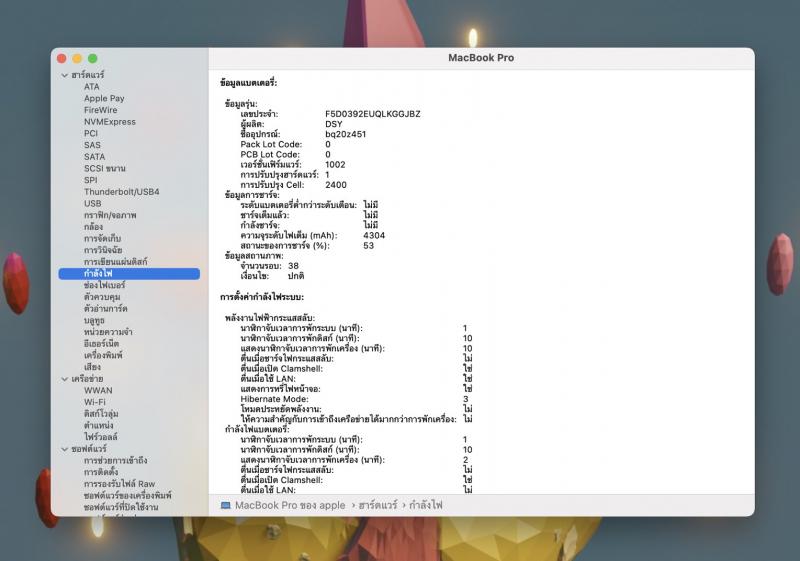Select ซอฟต์แวร์ของเครื่องพิมพ์ (printer software) entry
This screenshot has height=561, width=800.
(x=128, y=496)
